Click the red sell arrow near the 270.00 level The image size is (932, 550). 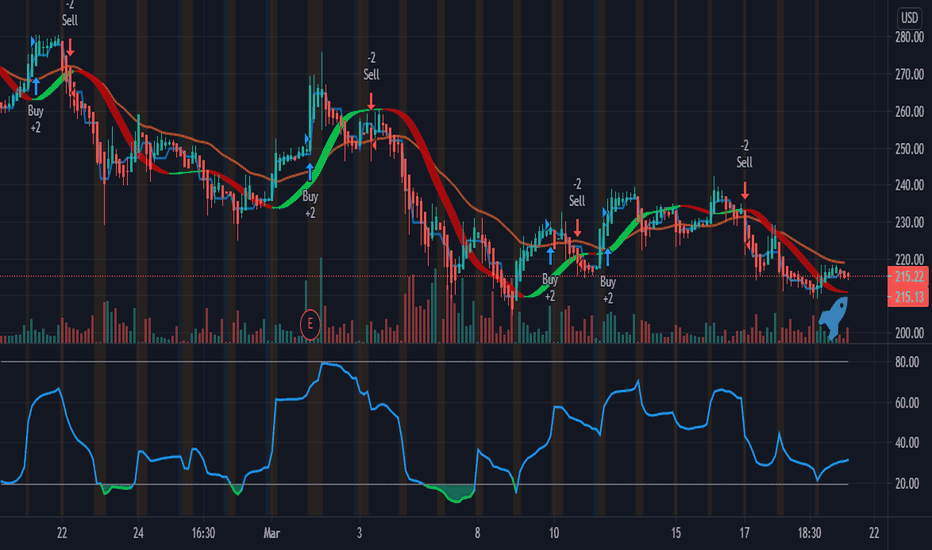point(70,48)
